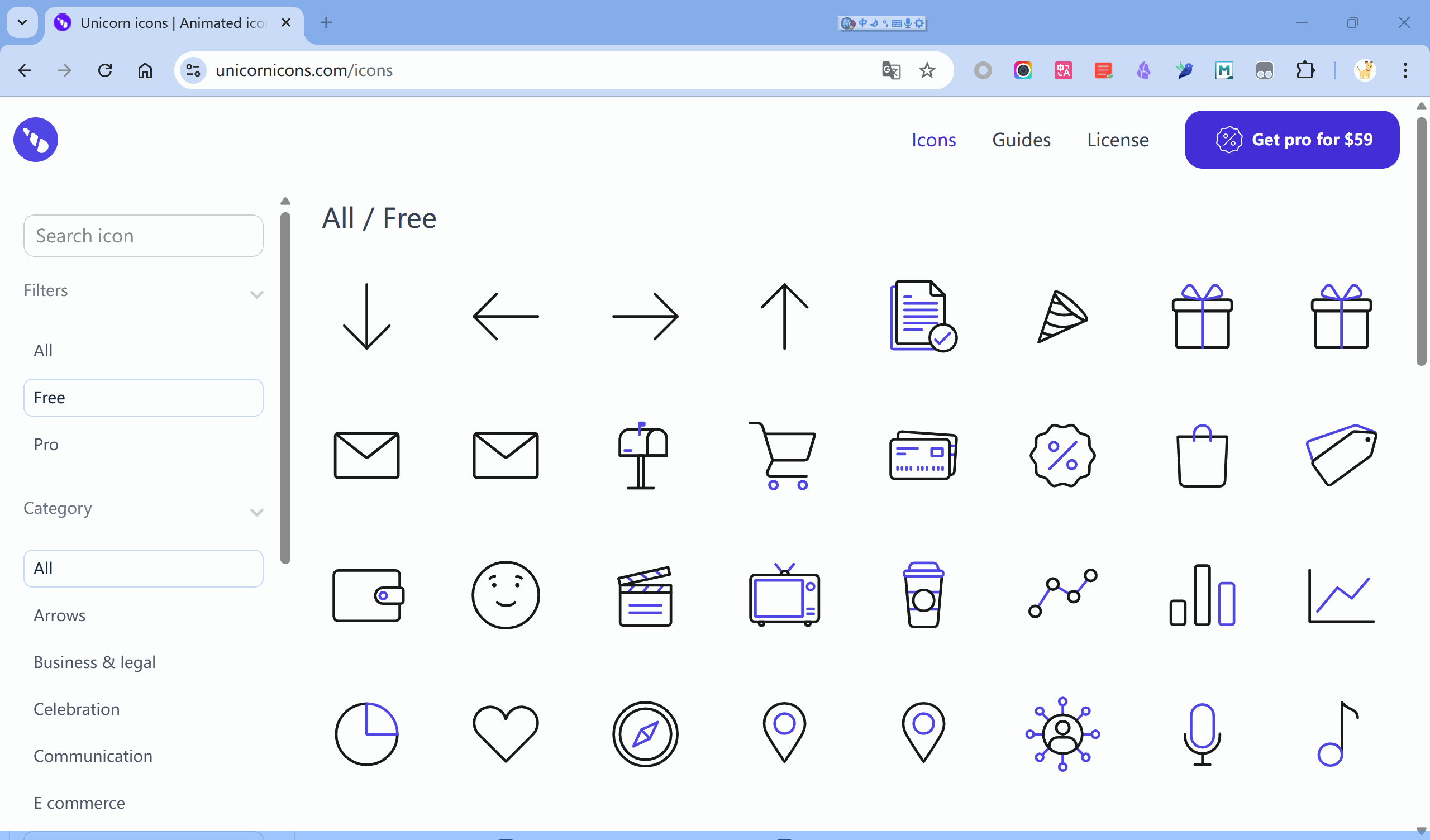This screenshot has height=840, width=1430.
Task: Click Get pro for $59 button
Action: (x=1291, y=140)
